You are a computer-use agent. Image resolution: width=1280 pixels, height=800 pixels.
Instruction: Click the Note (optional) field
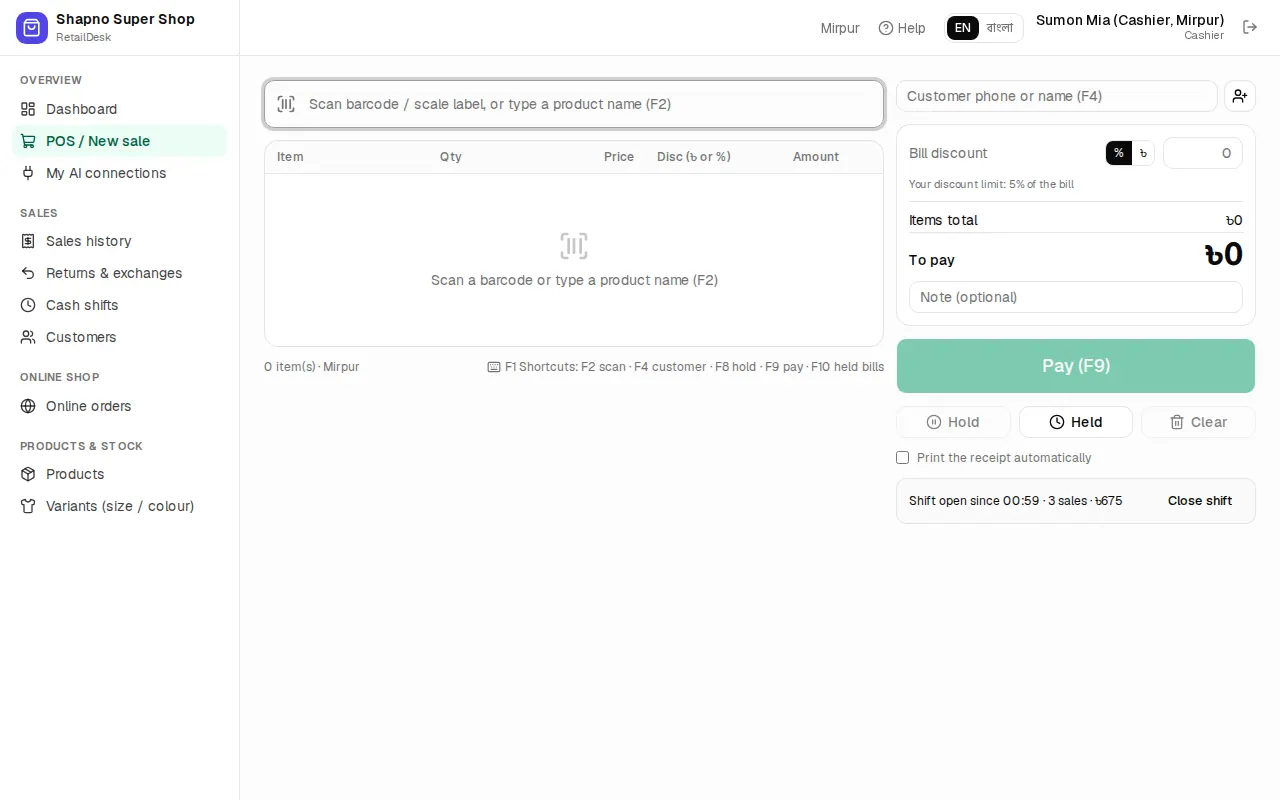click(x=1076, y=297)
